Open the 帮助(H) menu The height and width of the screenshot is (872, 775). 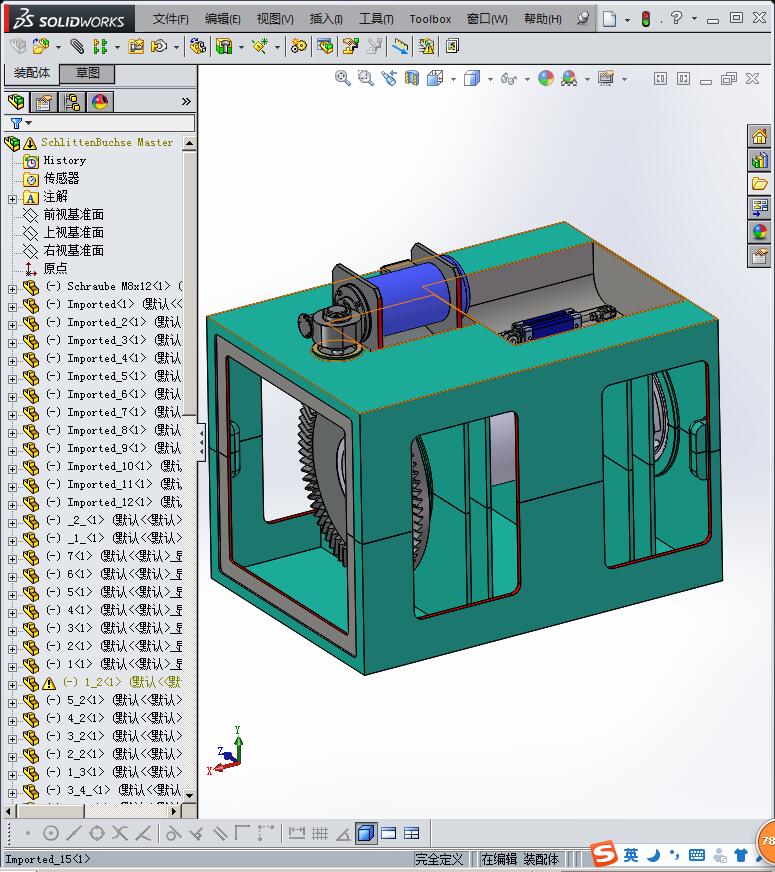tap(543, 19)
